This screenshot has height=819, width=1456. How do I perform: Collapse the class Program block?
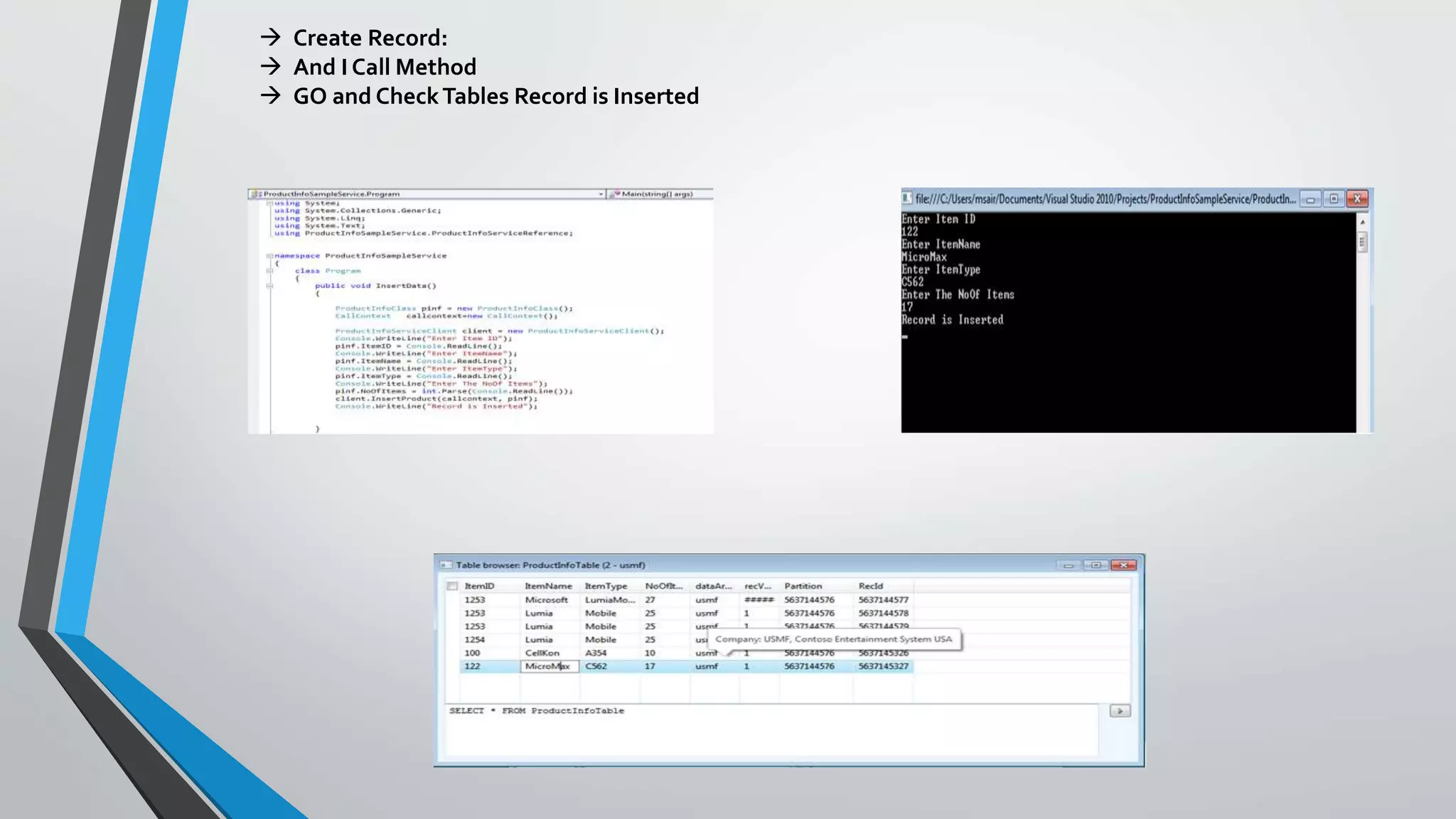click(x=270, y=271)
